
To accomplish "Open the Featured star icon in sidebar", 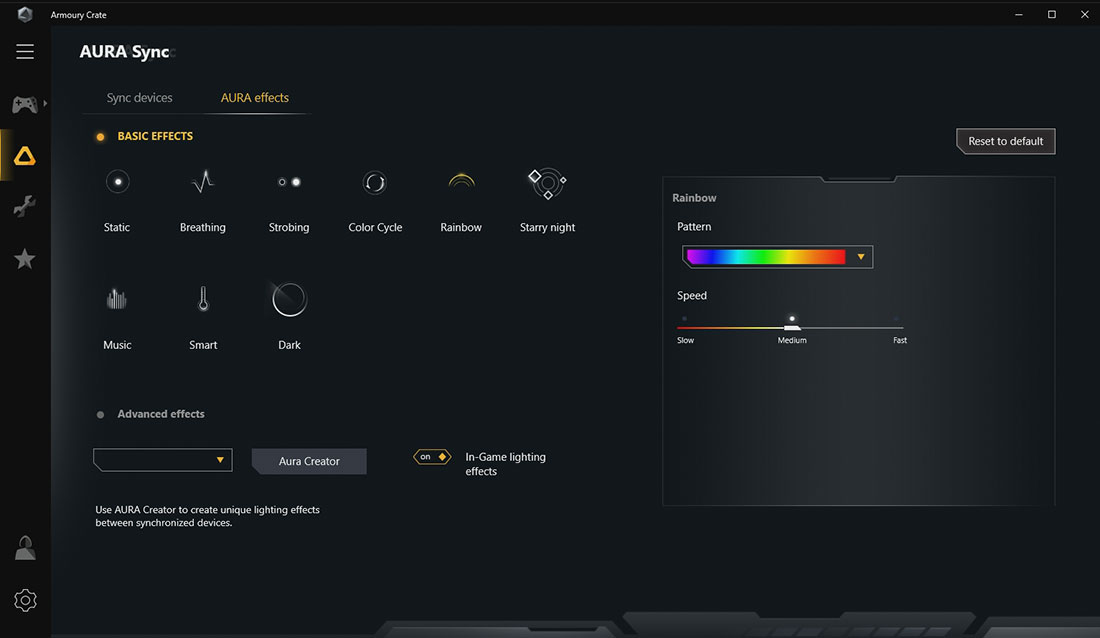I will click(x=25, y=259).
